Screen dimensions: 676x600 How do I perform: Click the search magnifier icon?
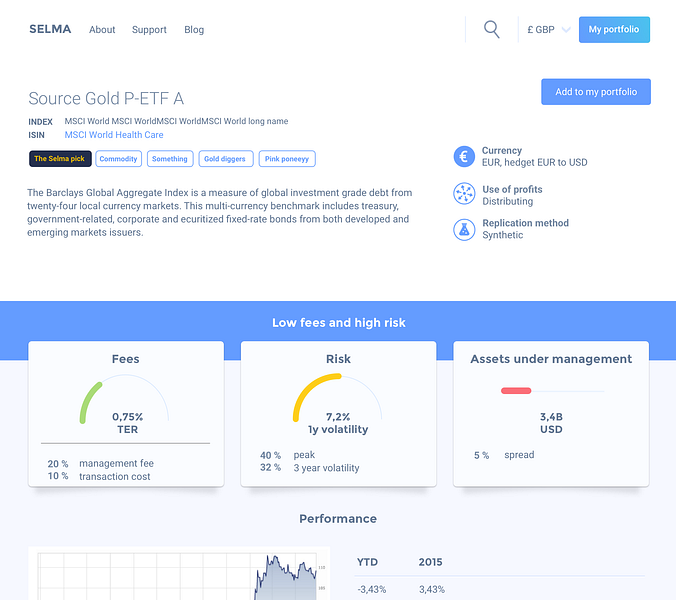coord(491,29)
